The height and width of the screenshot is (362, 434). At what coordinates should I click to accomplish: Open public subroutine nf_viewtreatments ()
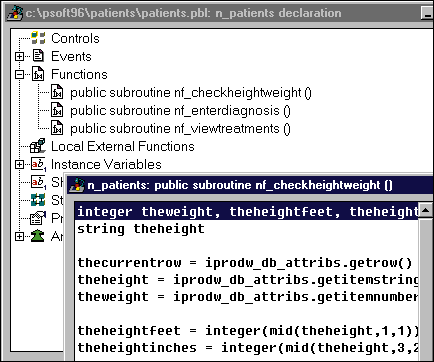180,129
